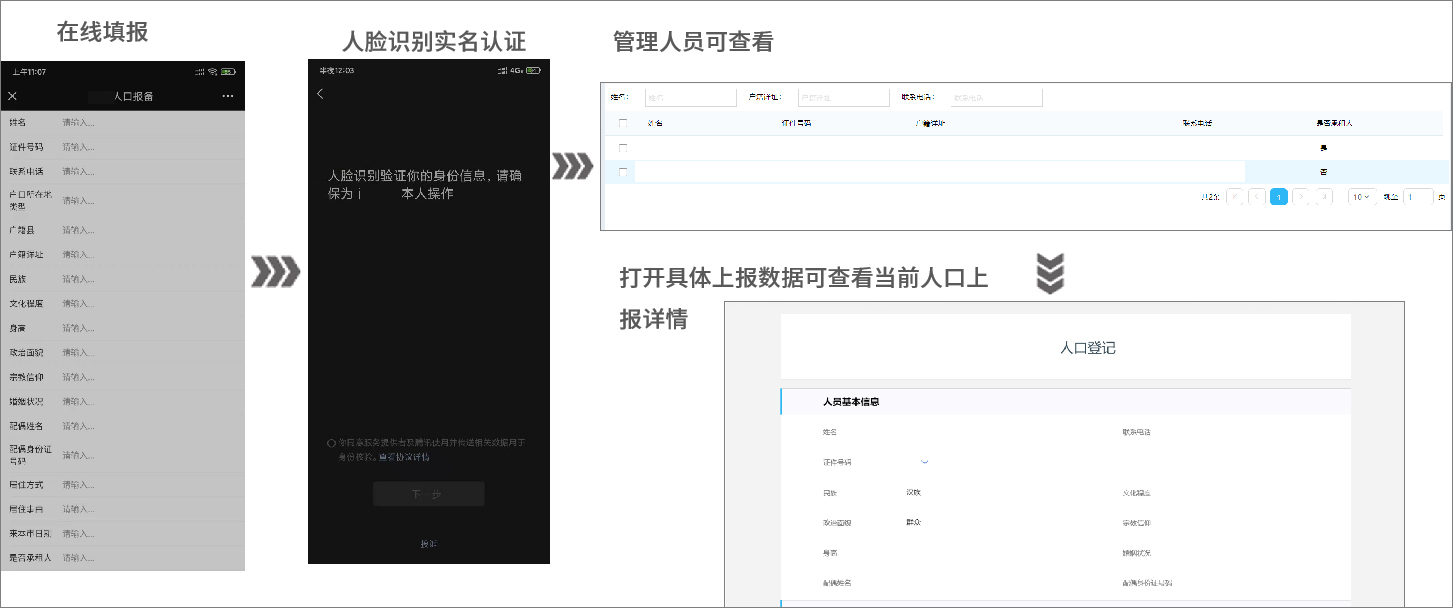Click the 姓名 search field in admin table

690,98
